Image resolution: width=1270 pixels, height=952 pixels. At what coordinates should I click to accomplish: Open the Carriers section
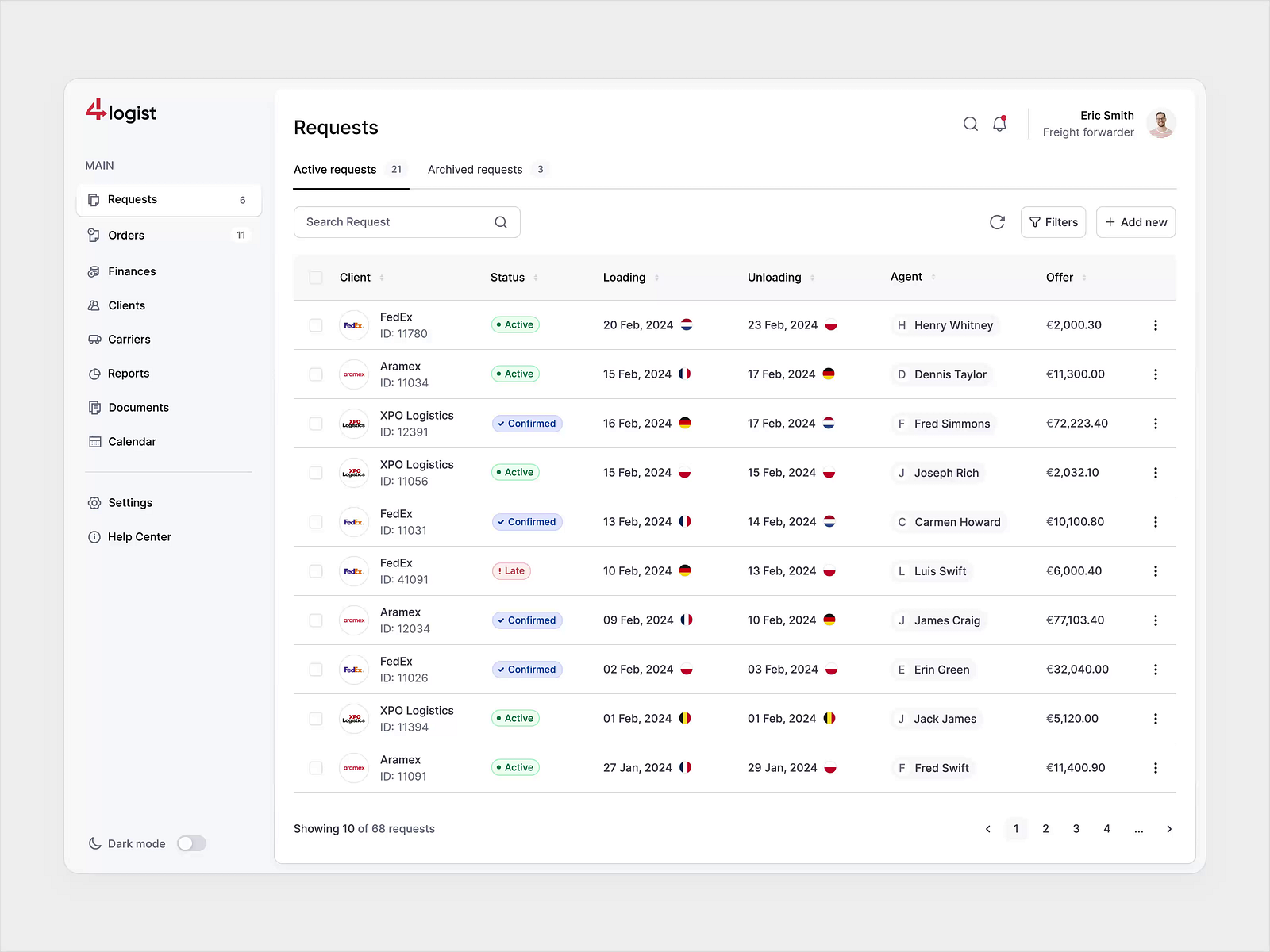coord(129,339)
